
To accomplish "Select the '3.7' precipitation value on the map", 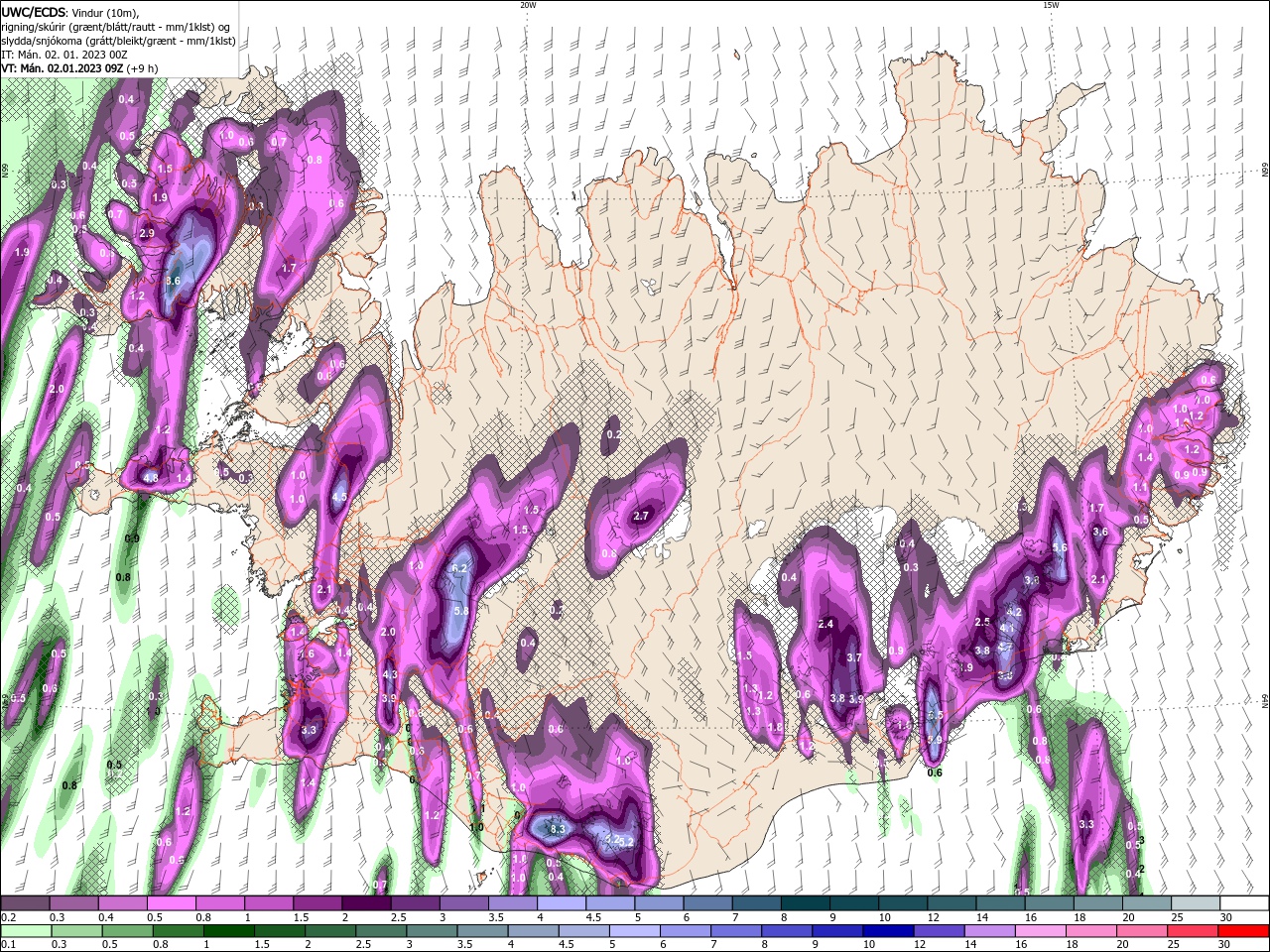I will tap(853, 657).
